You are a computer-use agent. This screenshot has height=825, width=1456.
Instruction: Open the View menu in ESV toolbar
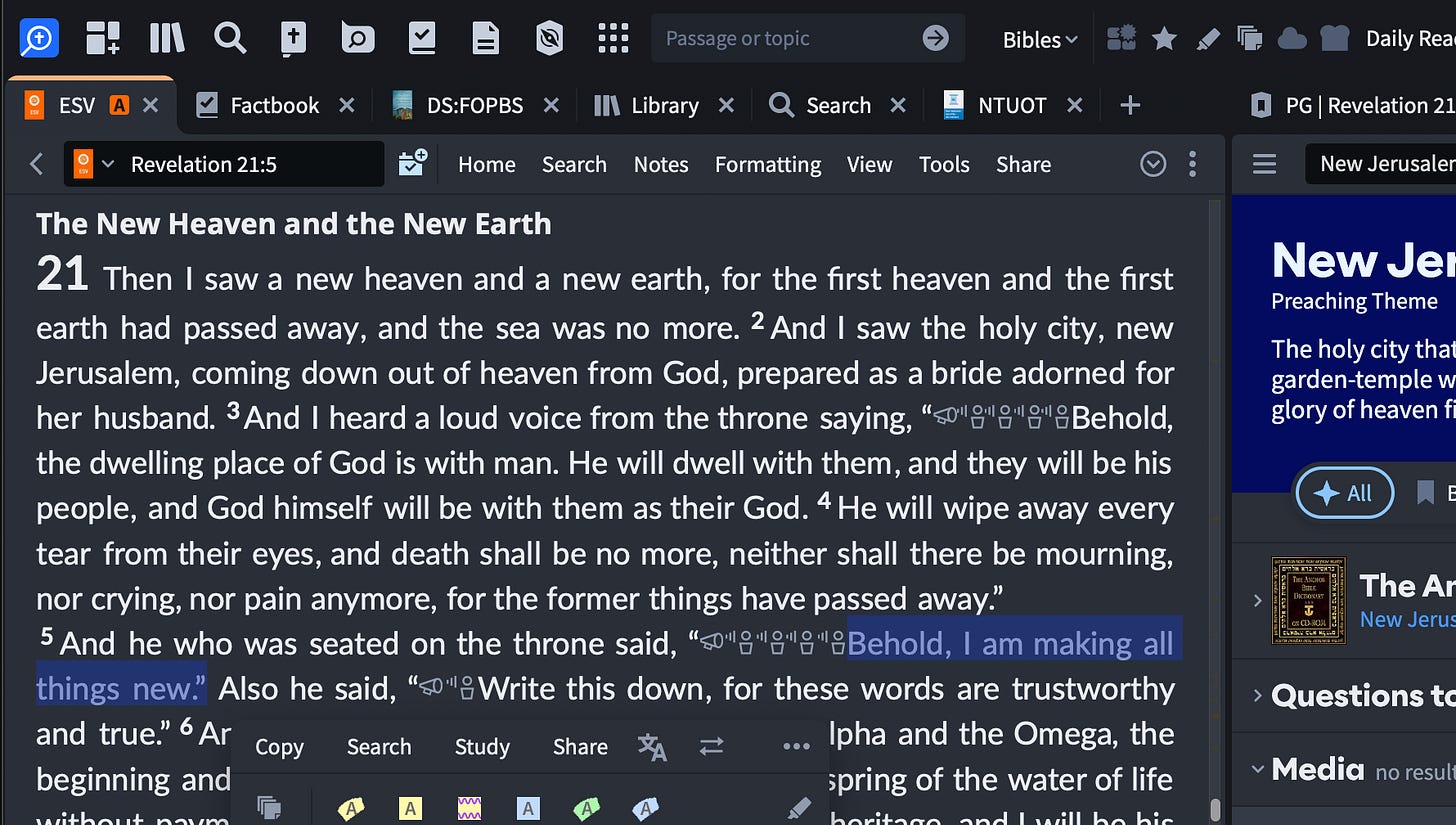click(x=869, y=164)
